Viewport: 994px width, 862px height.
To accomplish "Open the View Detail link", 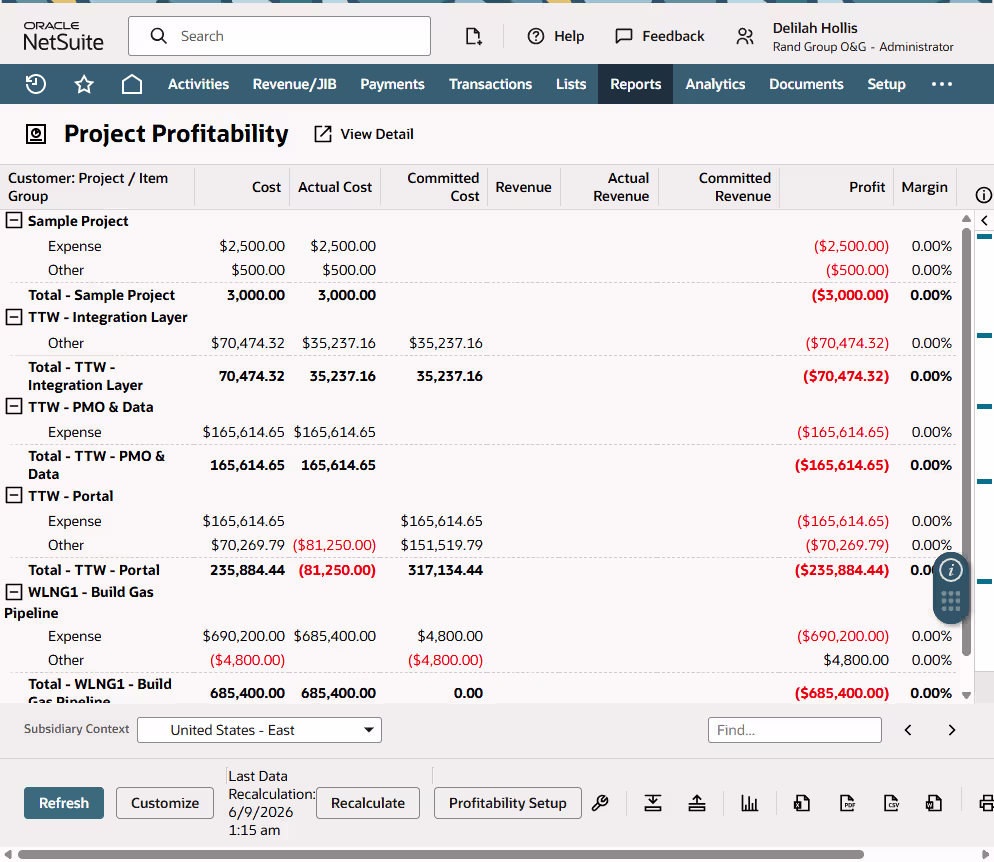I will pos(364,134).
